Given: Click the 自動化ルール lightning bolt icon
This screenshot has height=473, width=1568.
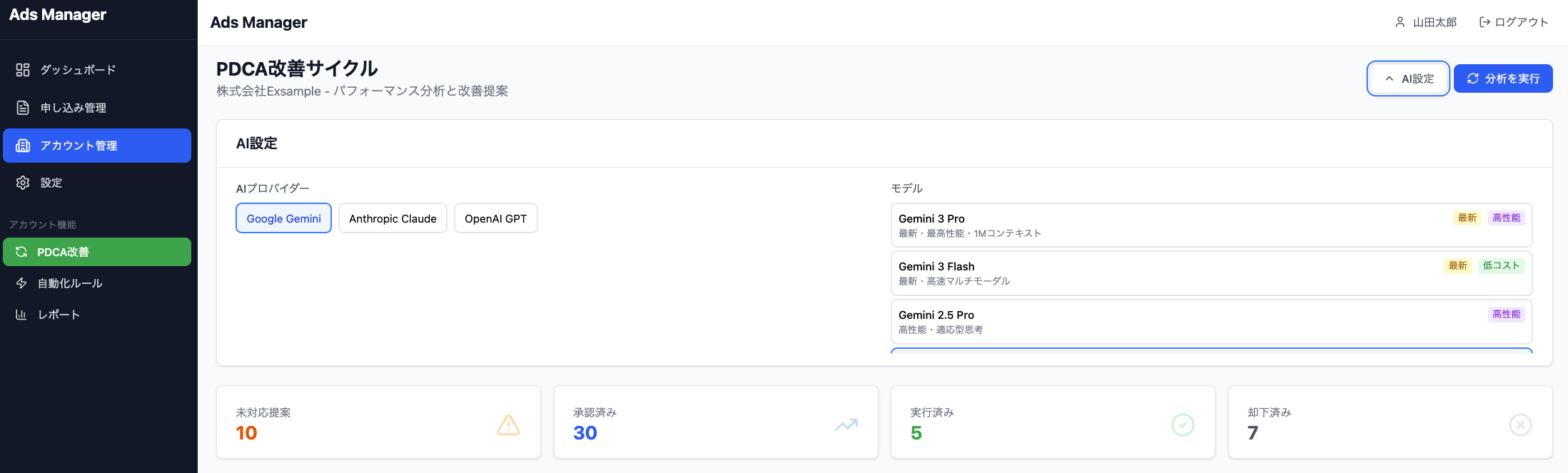Looking at the screenshot, I should tap(21, 283).
